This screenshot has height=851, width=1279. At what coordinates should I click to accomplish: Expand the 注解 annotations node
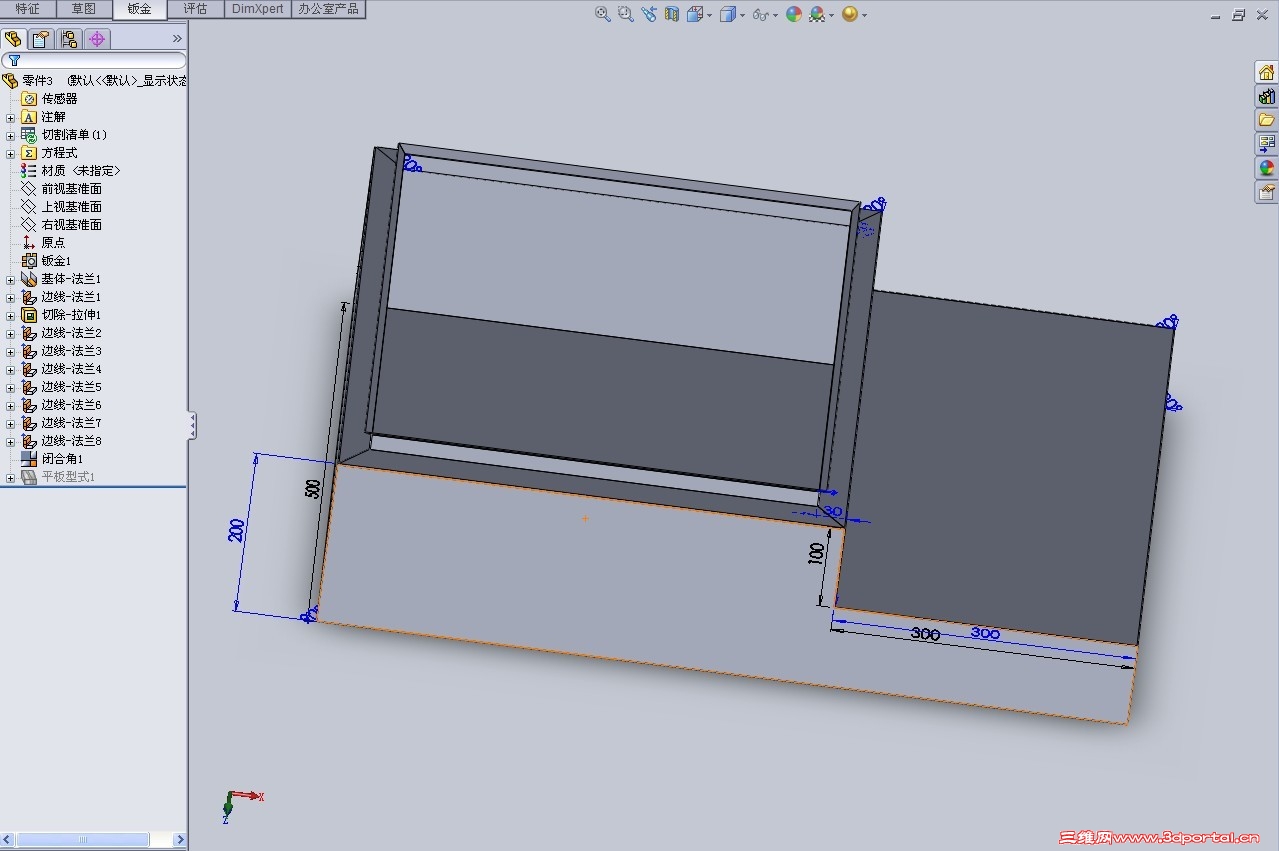10,117
